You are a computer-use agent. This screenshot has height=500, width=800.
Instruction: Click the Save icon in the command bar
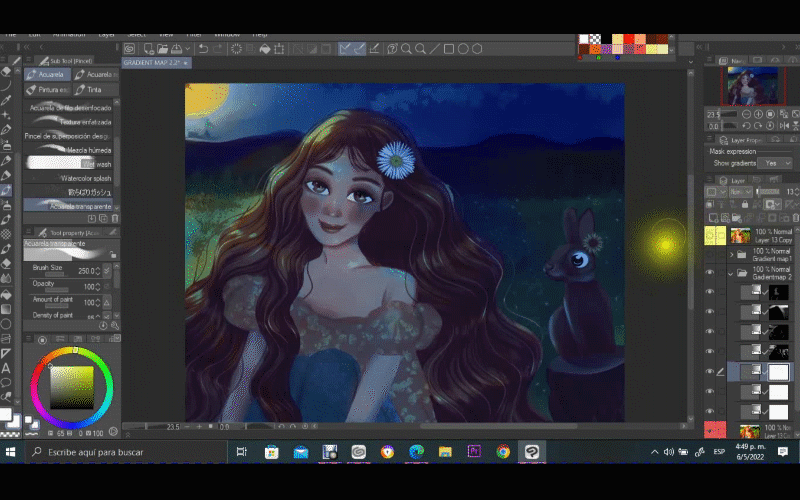click(176, 48)
